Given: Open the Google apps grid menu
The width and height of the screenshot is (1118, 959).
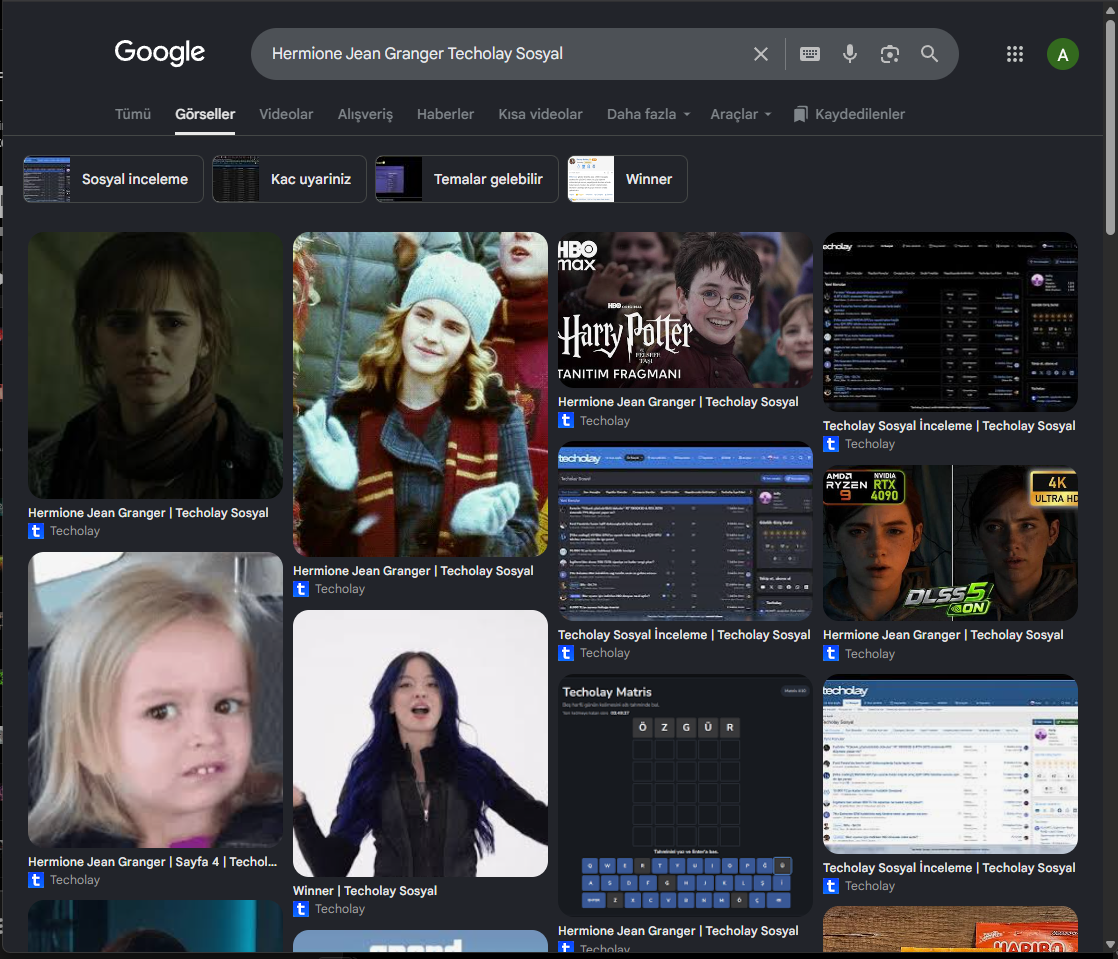Looking at the screenshot, I should (x=1015, y=54).
